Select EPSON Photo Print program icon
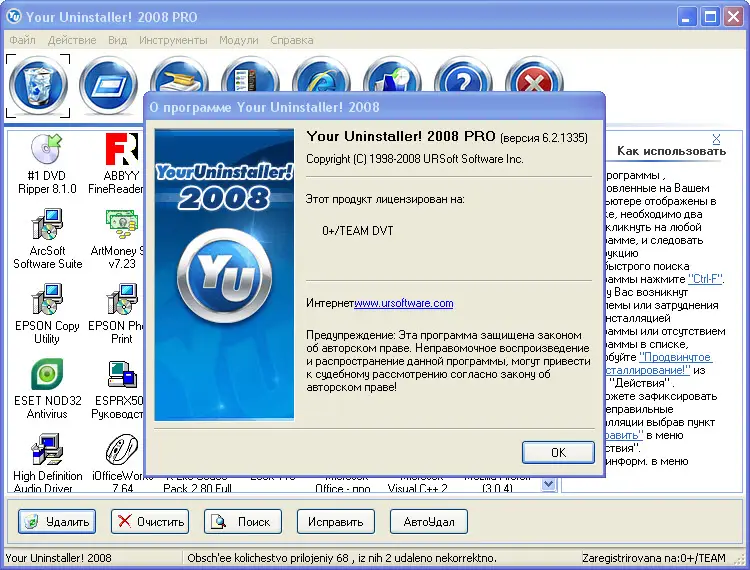This screenshot has width=750, height=570. [121, 299]
